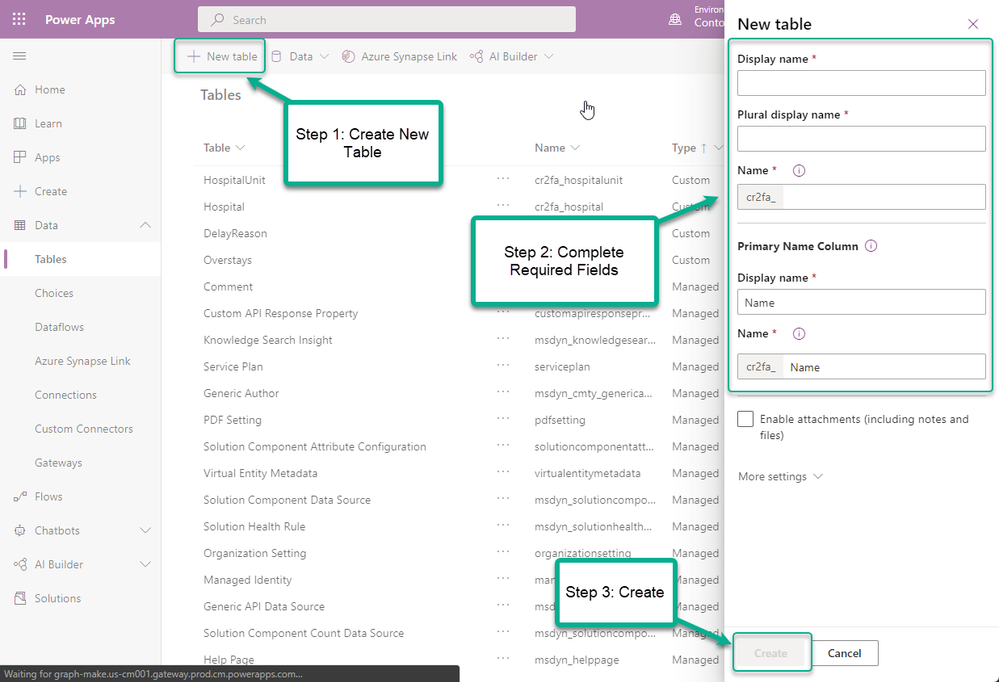Image resolution: width=999 pixels, height=682 pixels.
Task: Go to Tables in the sidebar
Action: [50, 259]
